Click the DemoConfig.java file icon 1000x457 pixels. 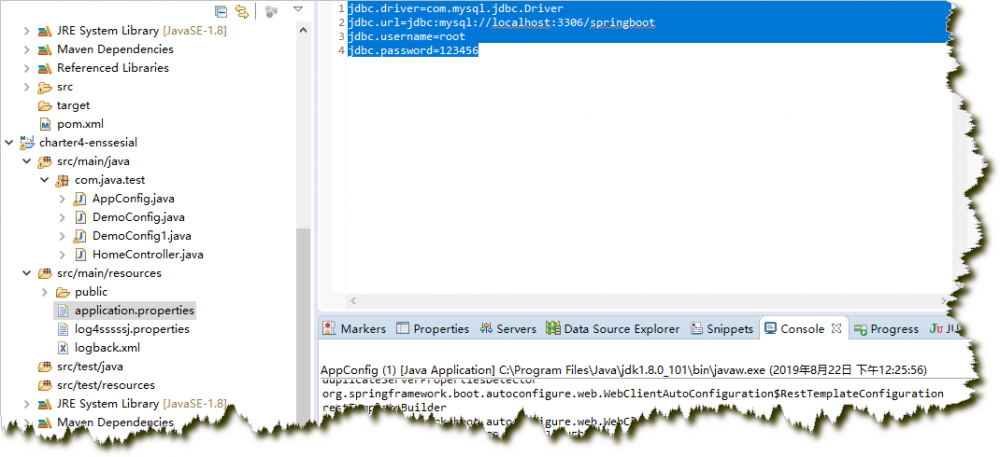point(80,217)
